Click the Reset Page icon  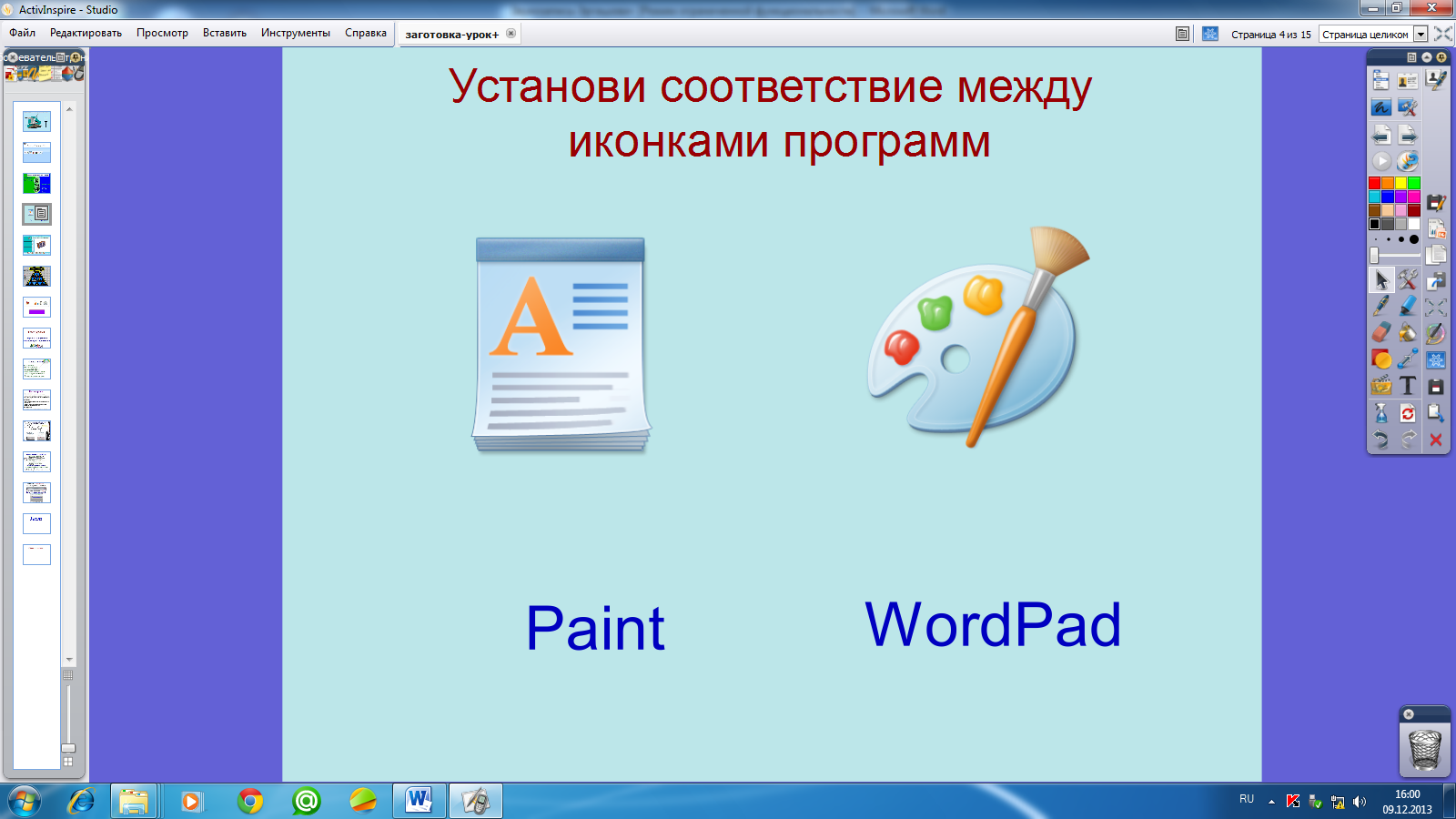1408,413
